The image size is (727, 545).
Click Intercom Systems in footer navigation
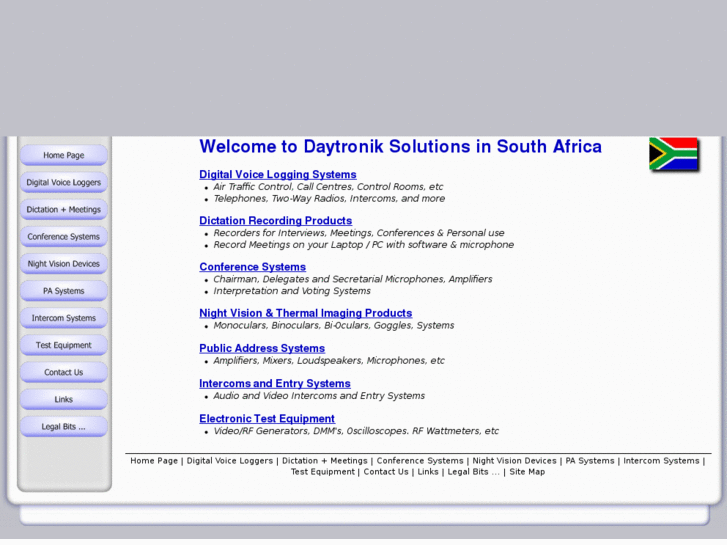click(661, 461)
